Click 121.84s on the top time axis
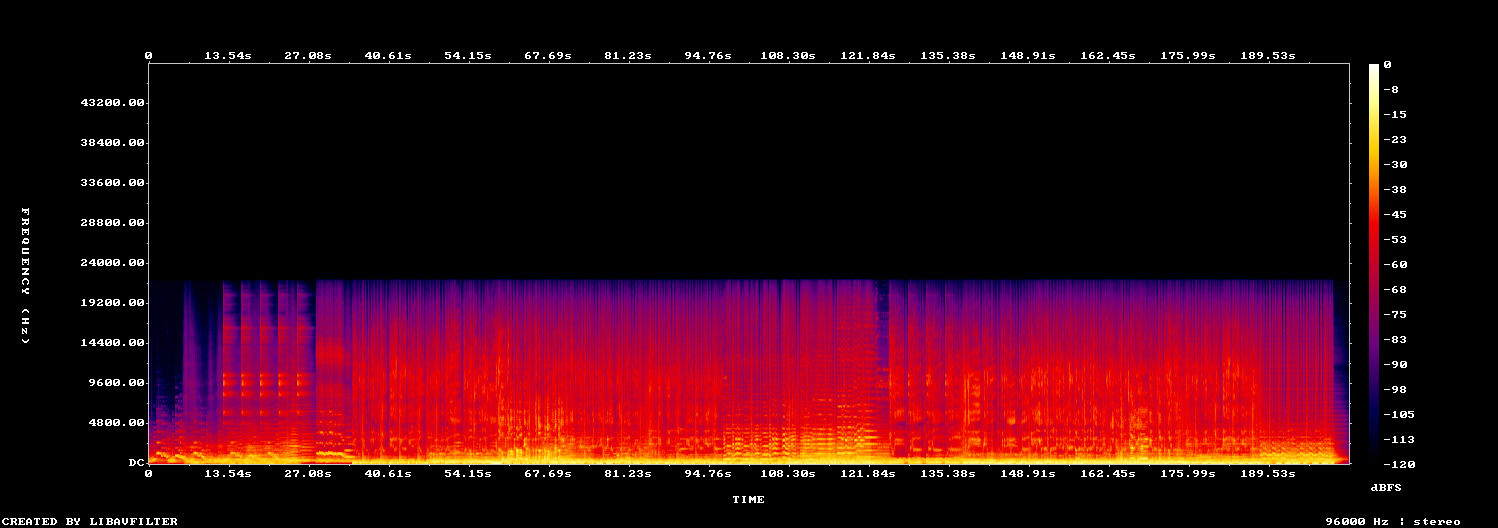 868,56
